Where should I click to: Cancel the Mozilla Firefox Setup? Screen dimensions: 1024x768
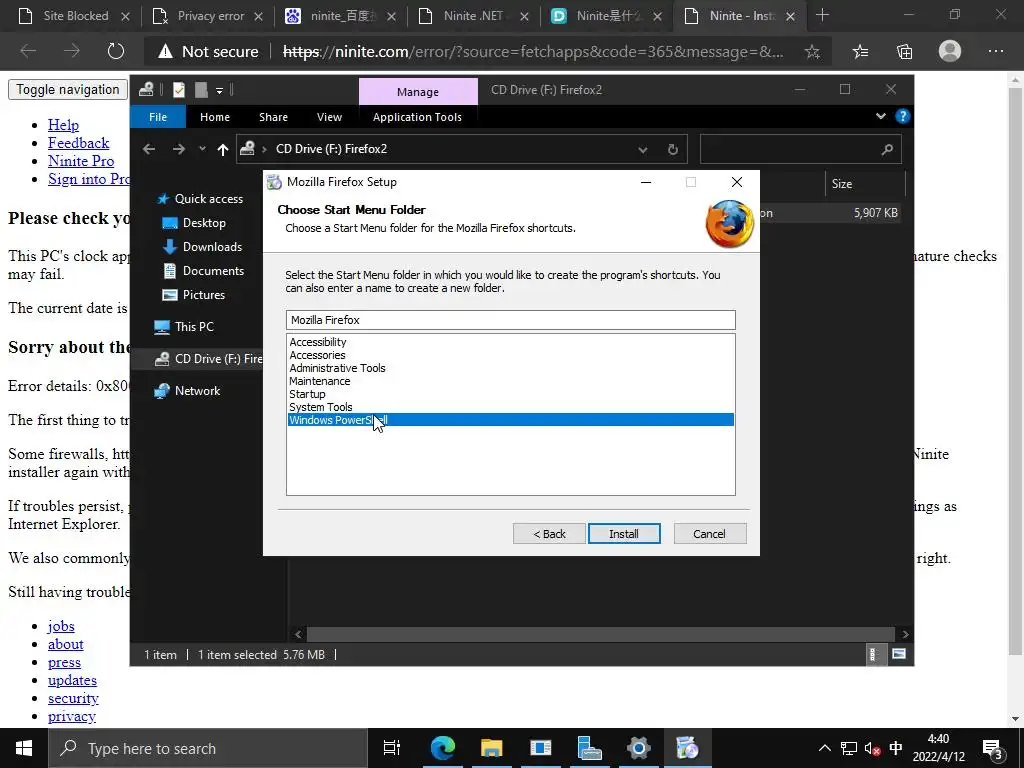coord(709,534)
